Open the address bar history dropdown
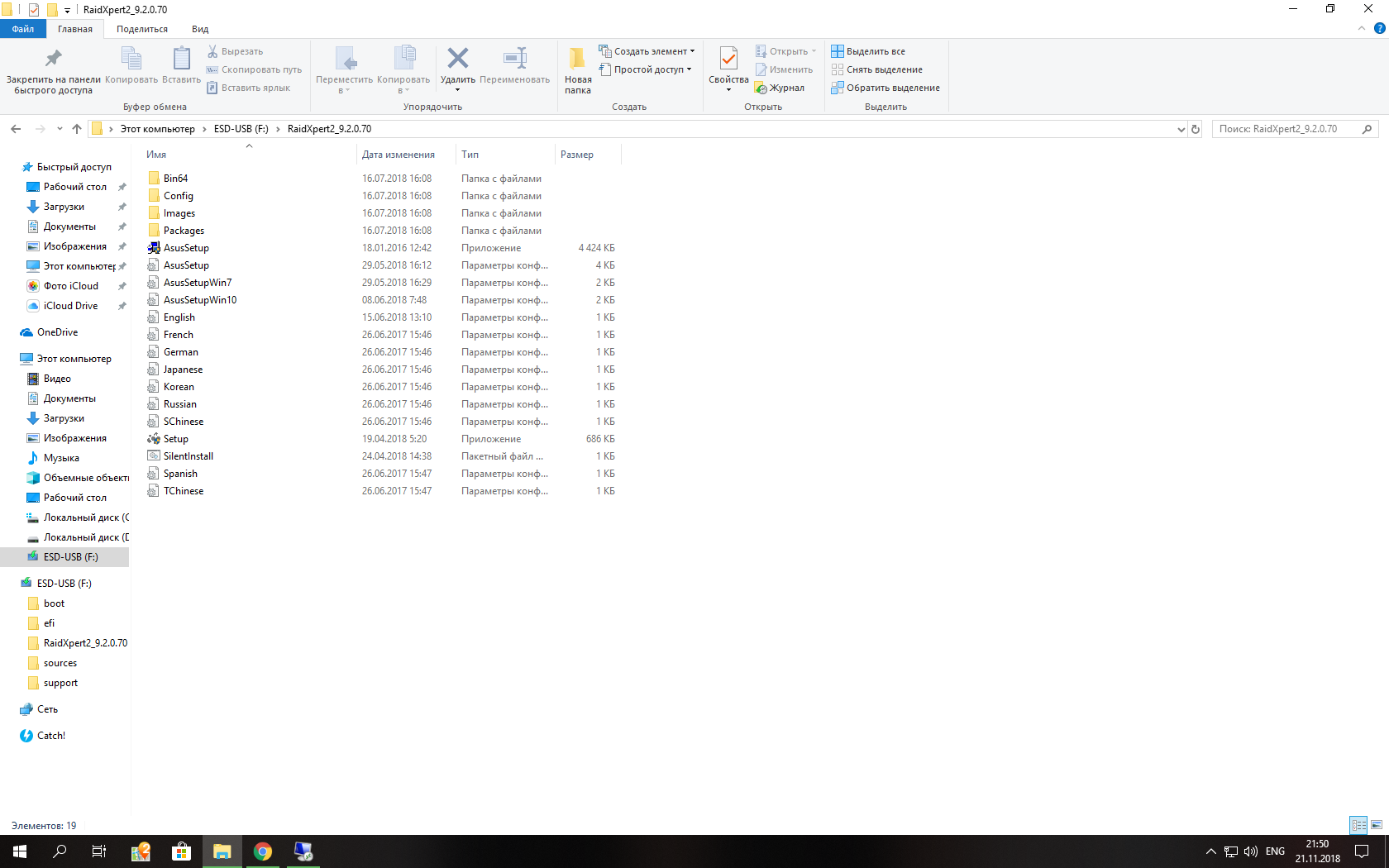This screenshot has height=868, width=1389. 1181,129
